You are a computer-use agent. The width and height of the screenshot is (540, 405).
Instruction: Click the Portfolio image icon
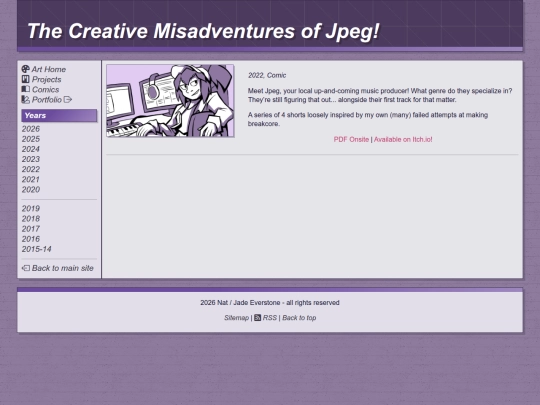point(25,100)
